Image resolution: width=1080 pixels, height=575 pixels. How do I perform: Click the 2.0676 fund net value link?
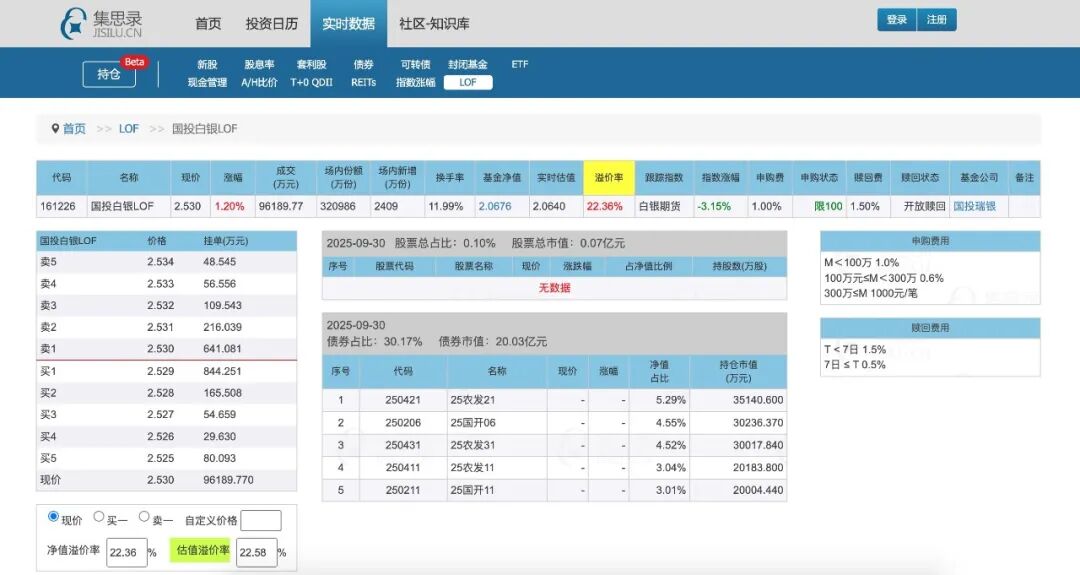point(495,206)
